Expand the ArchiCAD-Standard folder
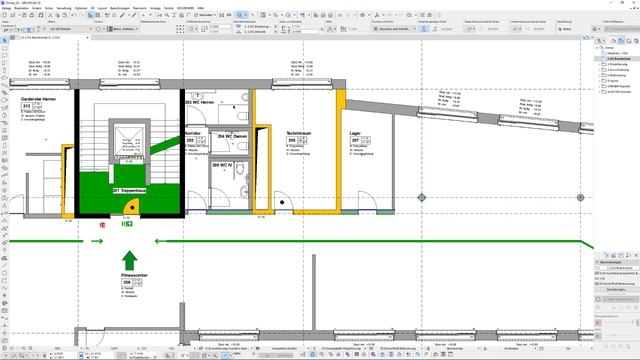This screenshot has width=640, height=360. click(x=600, y=92)
